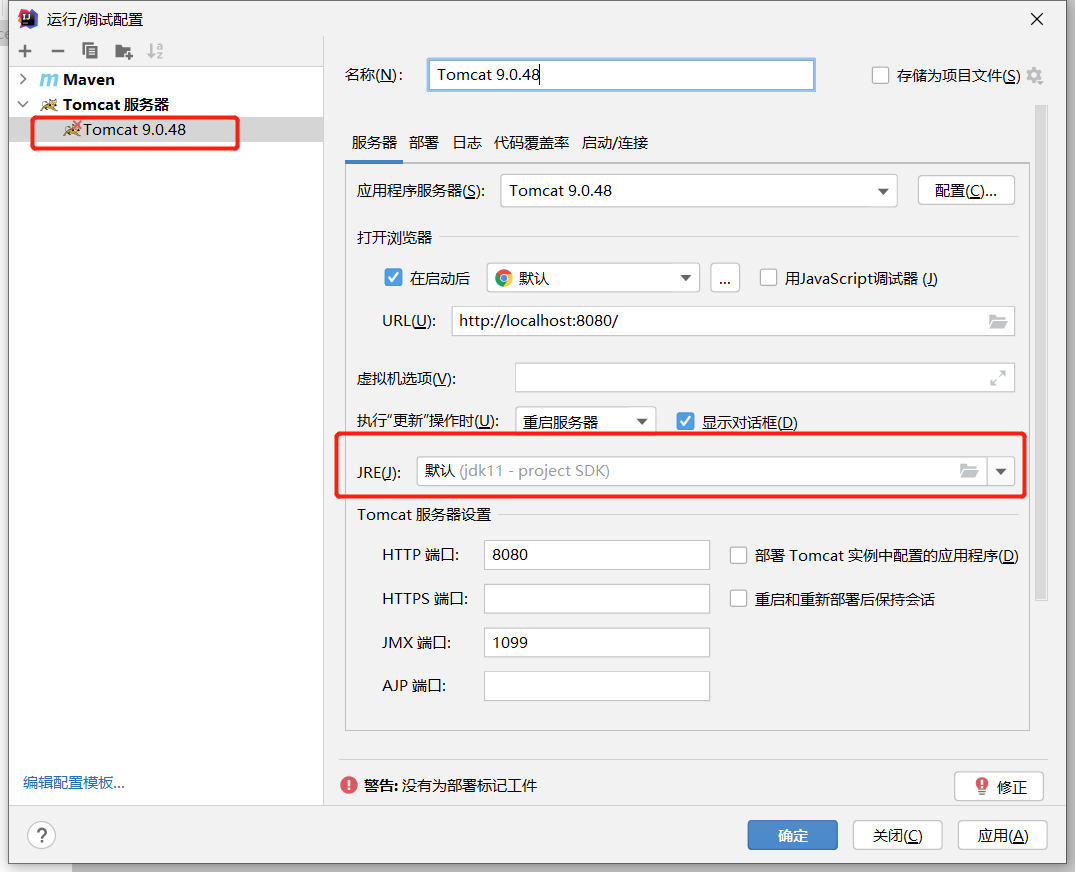Click the IntelliJ dialog title icon
Screen dimensions: 1075x872
coord(28,19)
